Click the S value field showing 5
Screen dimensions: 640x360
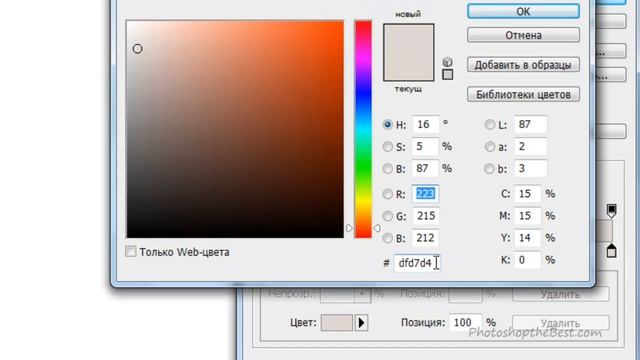point(425,147)
